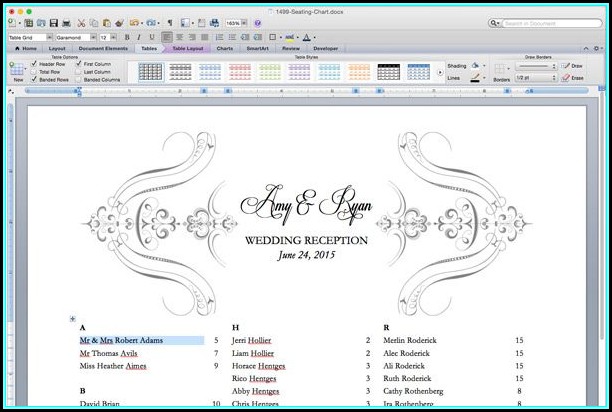612x412 pixels.
Task: Click the Save icon in toolbar
Action: [53, 22]
